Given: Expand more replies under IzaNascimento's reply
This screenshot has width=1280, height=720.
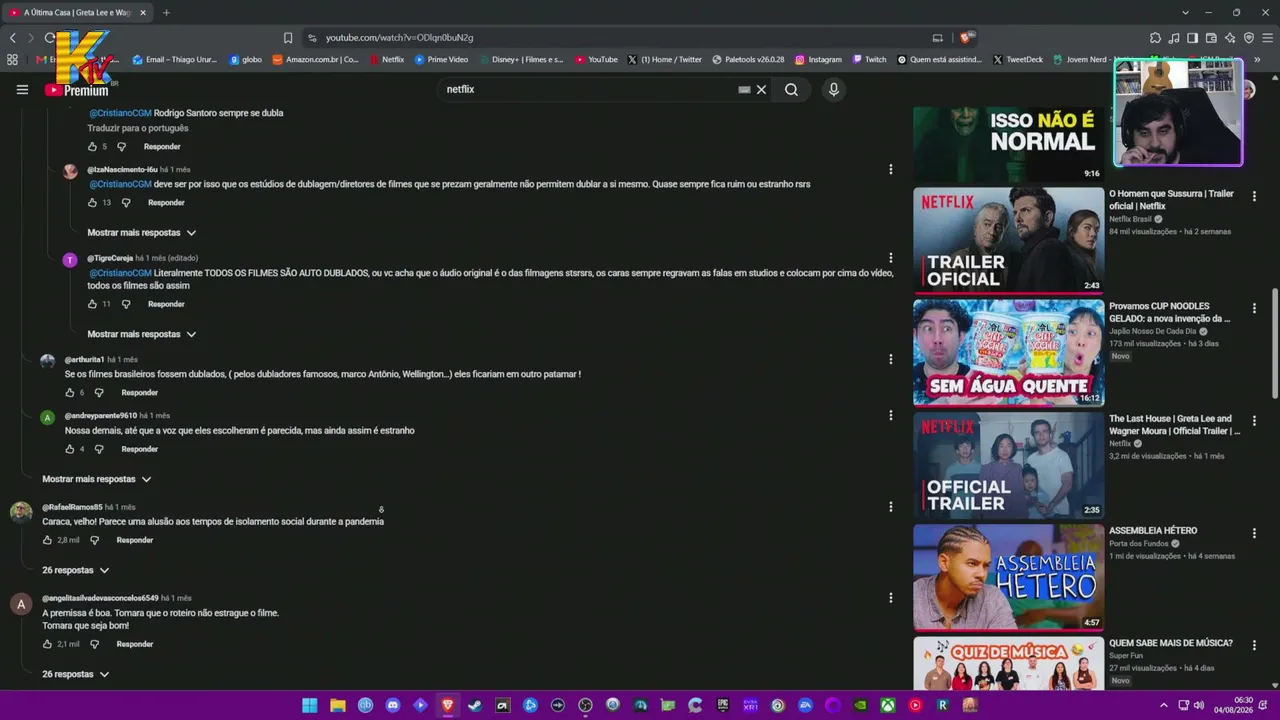Looking at the screenshot, I should pos(141,233).
